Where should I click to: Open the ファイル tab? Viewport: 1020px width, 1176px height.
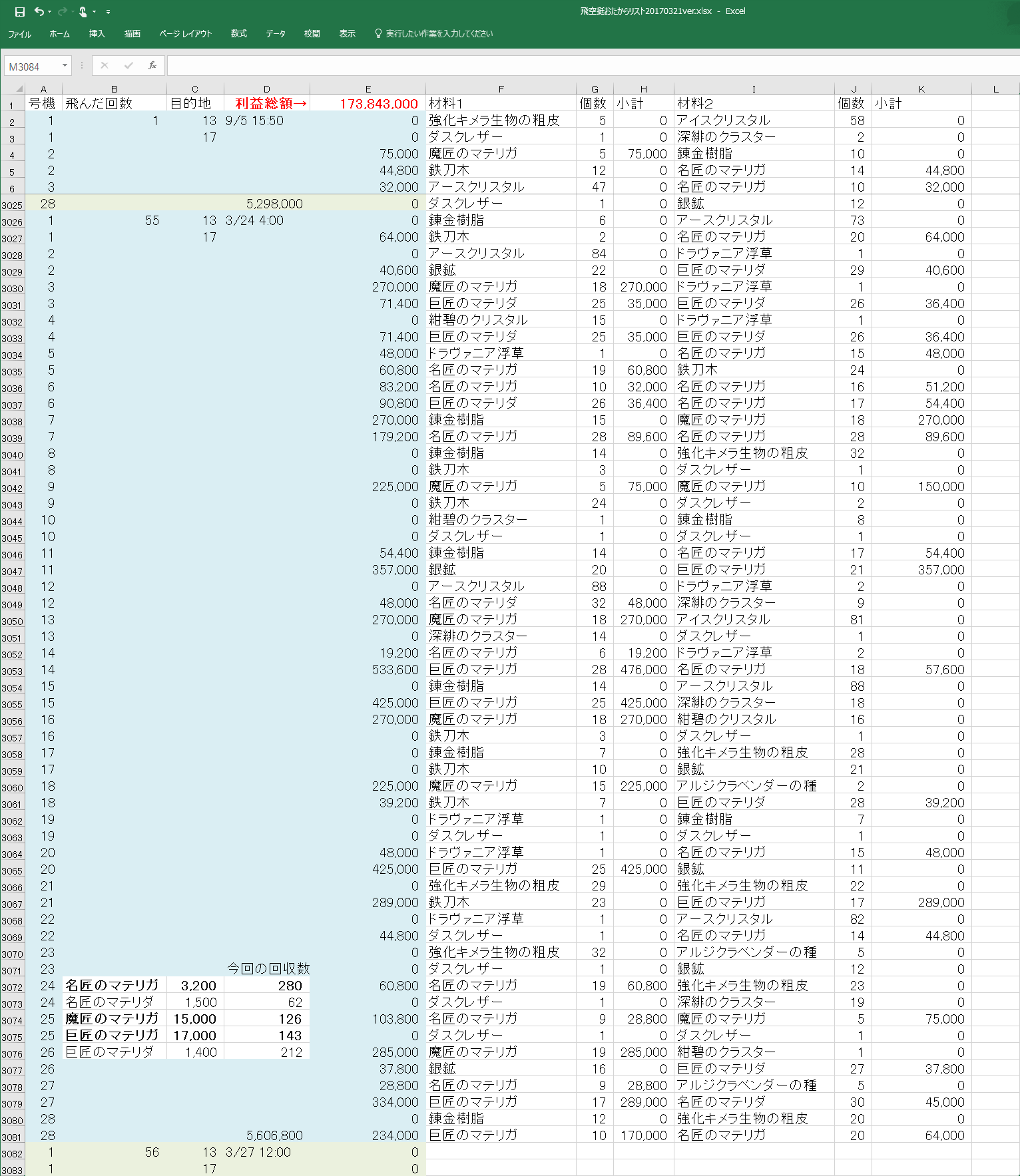(x=19, y=34)
